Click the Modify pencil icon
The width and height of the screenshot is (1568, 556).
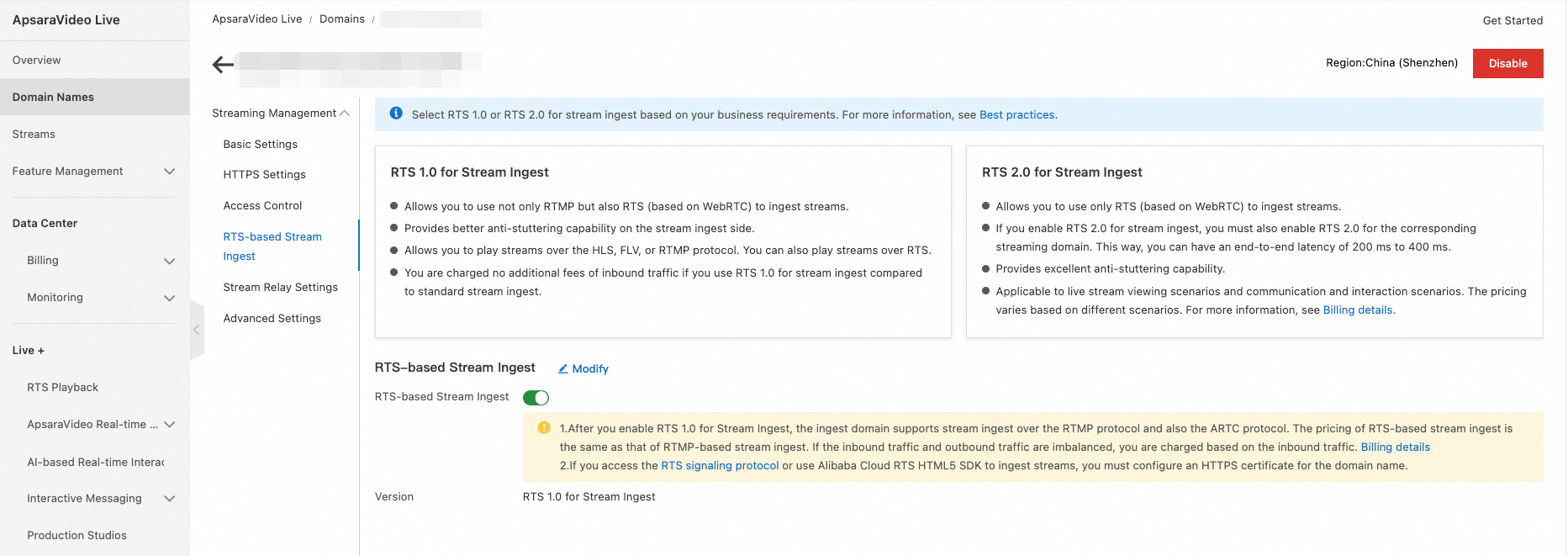pos(563,368)
